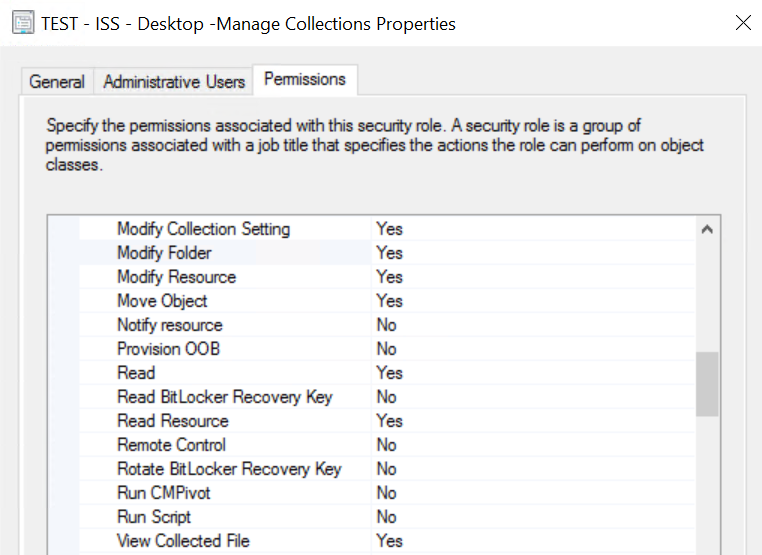762x555 pixels.
Task: Select the Read BitLocker Recovery Key row
Action: coord(387,397)
